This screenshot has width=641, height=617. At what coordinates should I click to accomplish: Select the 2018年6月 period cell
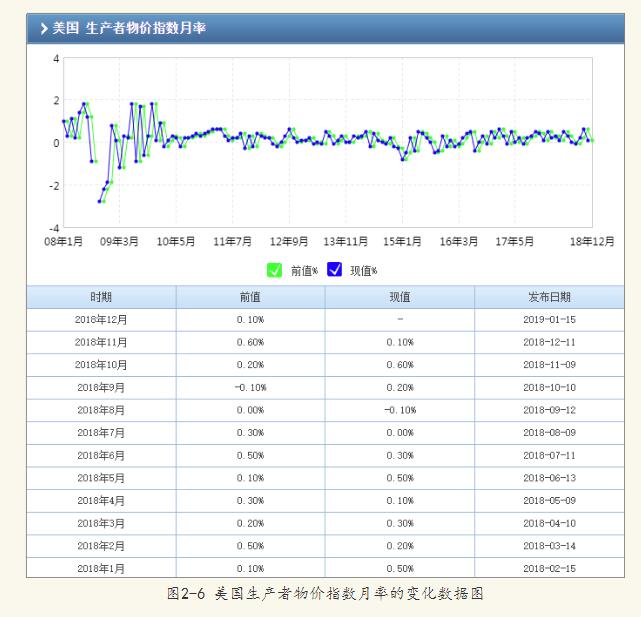[101, 455]
